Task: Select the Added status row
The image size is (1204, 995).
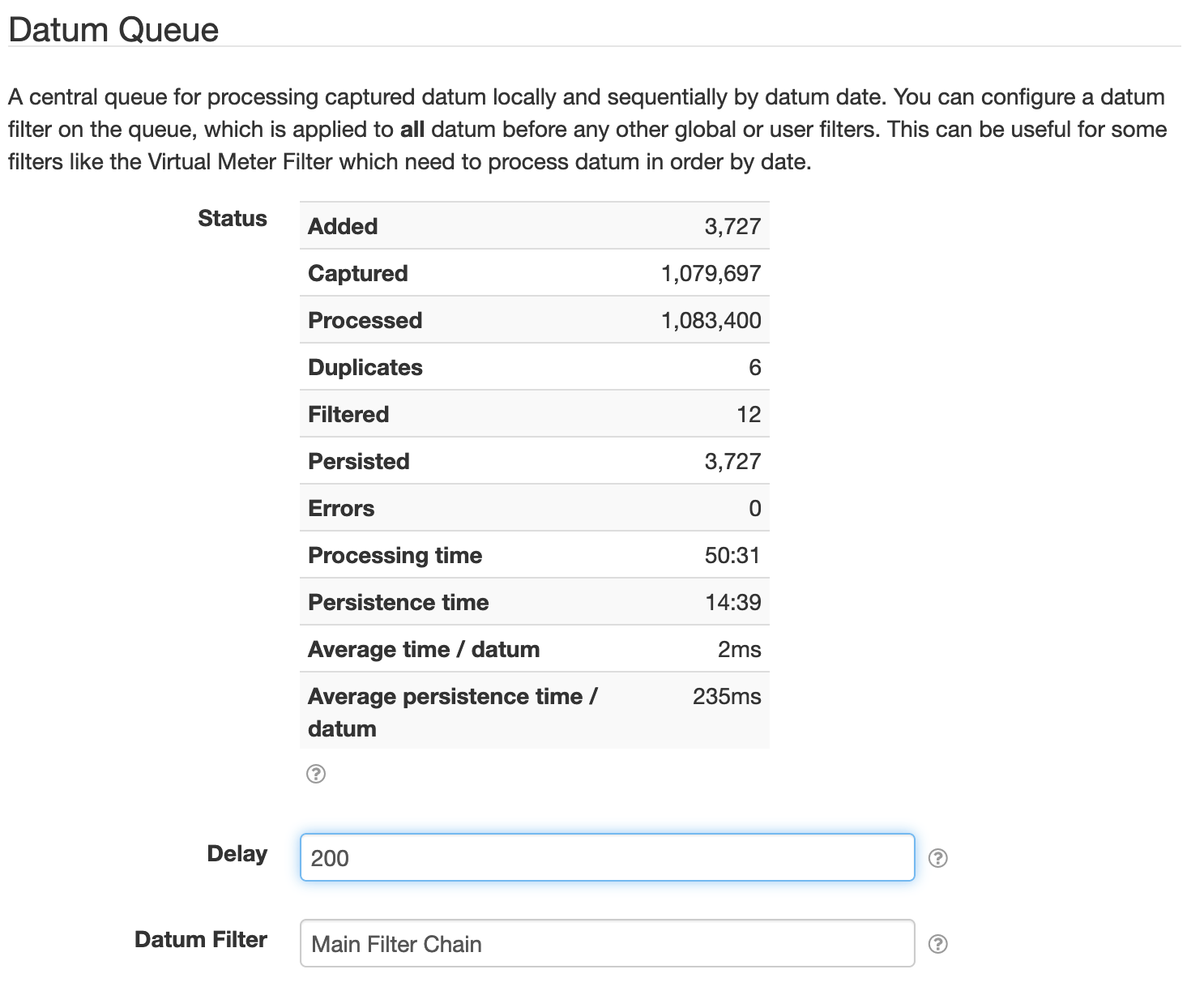Action: (x=535, y=225)
